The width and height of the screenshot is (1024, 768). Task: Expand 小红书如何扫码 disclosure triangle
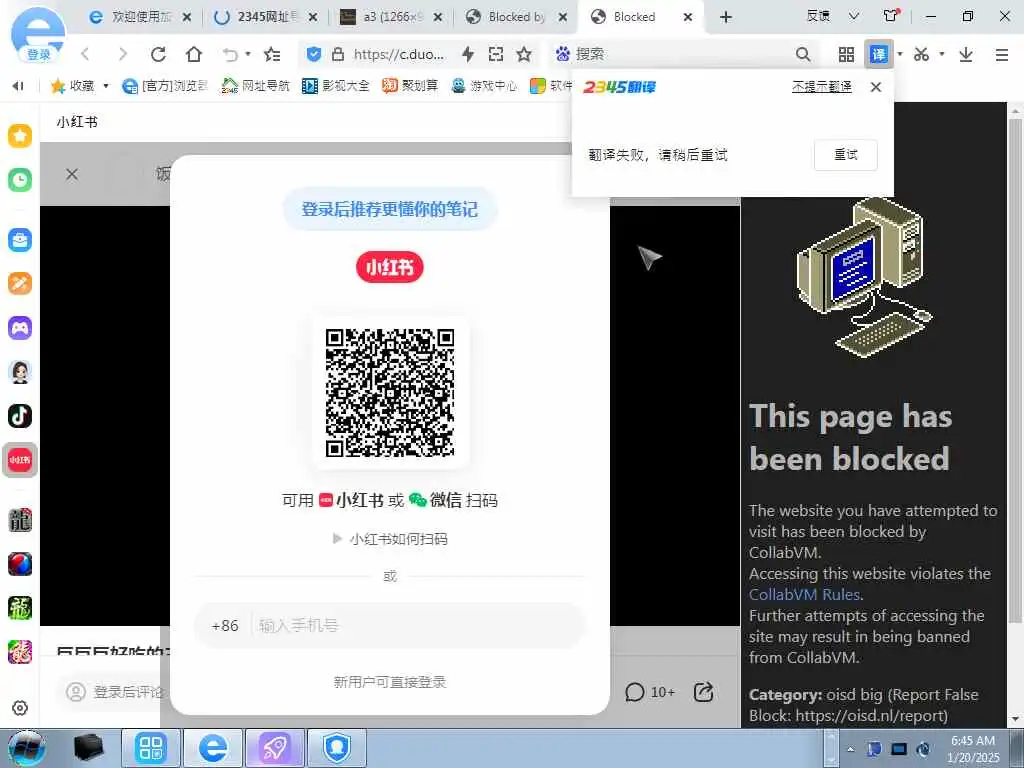[338, 539]
